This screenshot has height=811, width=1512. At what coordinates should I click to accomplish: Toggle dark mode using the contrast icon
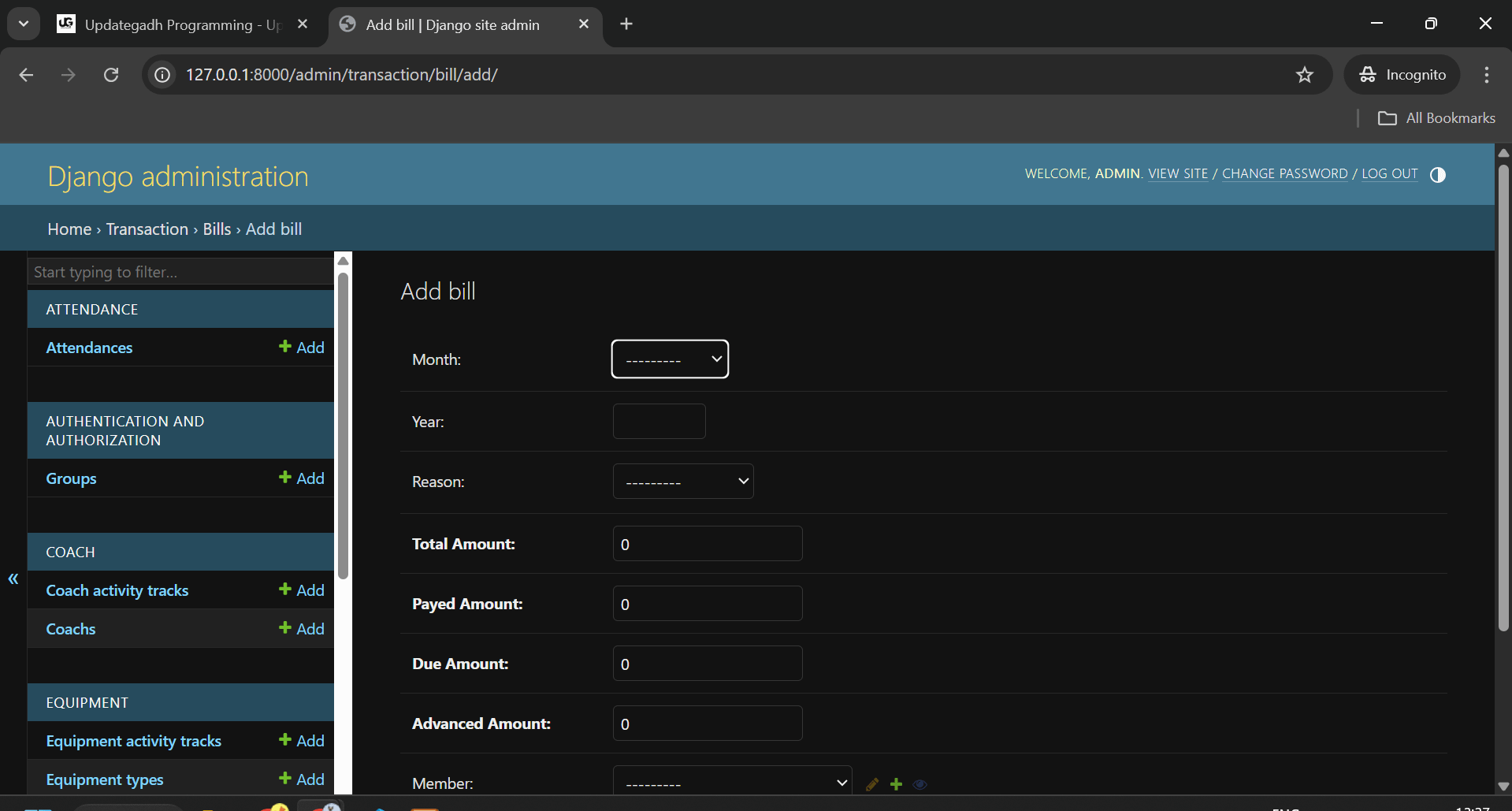pos(1438,174)
